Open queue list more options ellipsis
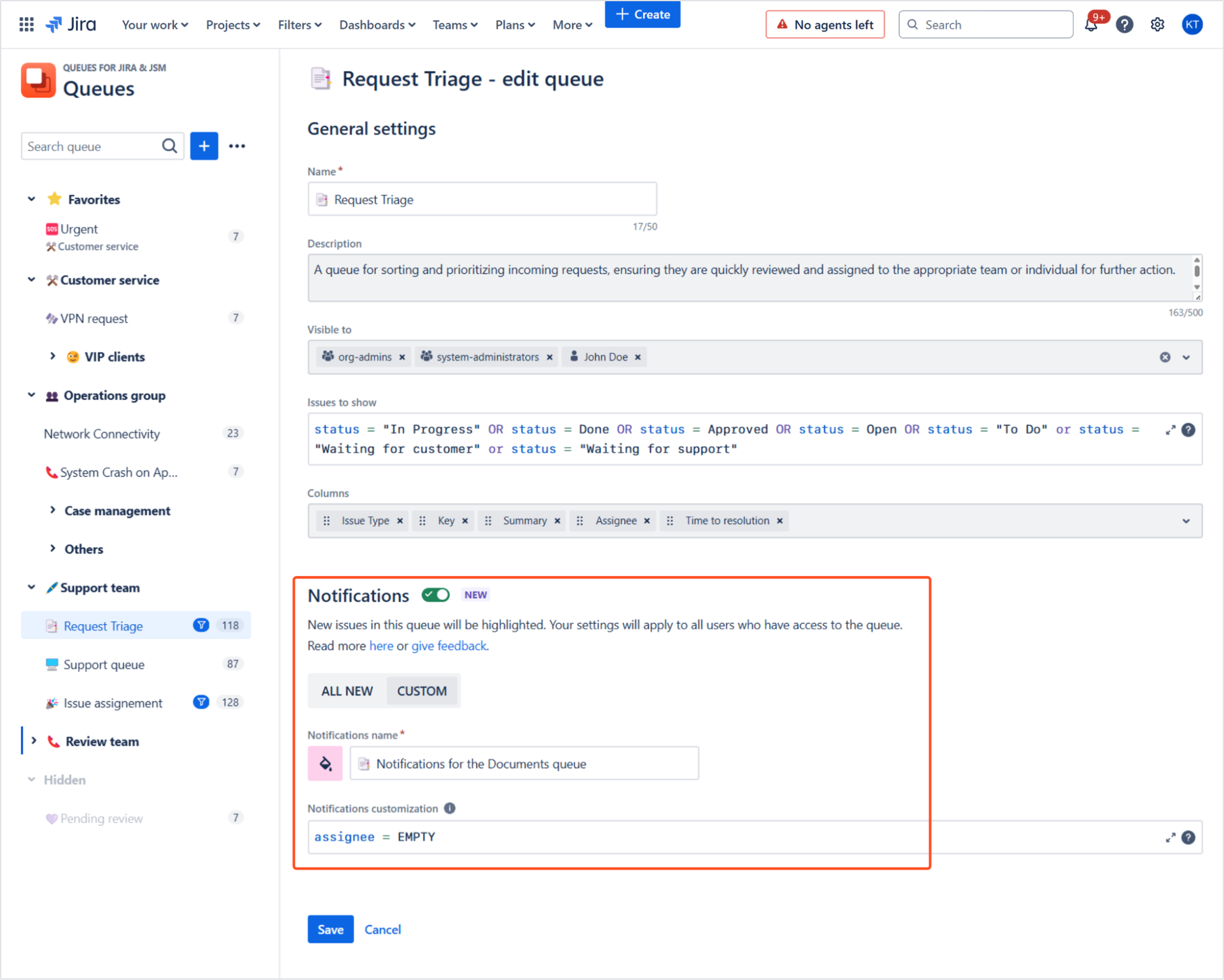1224x980 pixels. pos(238,146)
